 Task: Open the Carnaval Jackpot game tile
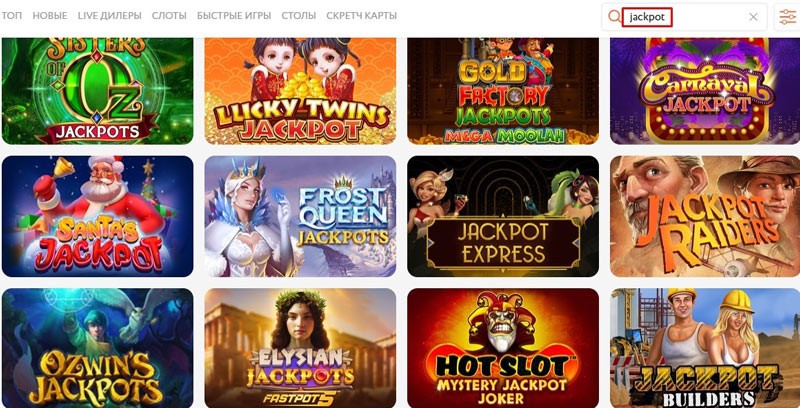(705, 91)
